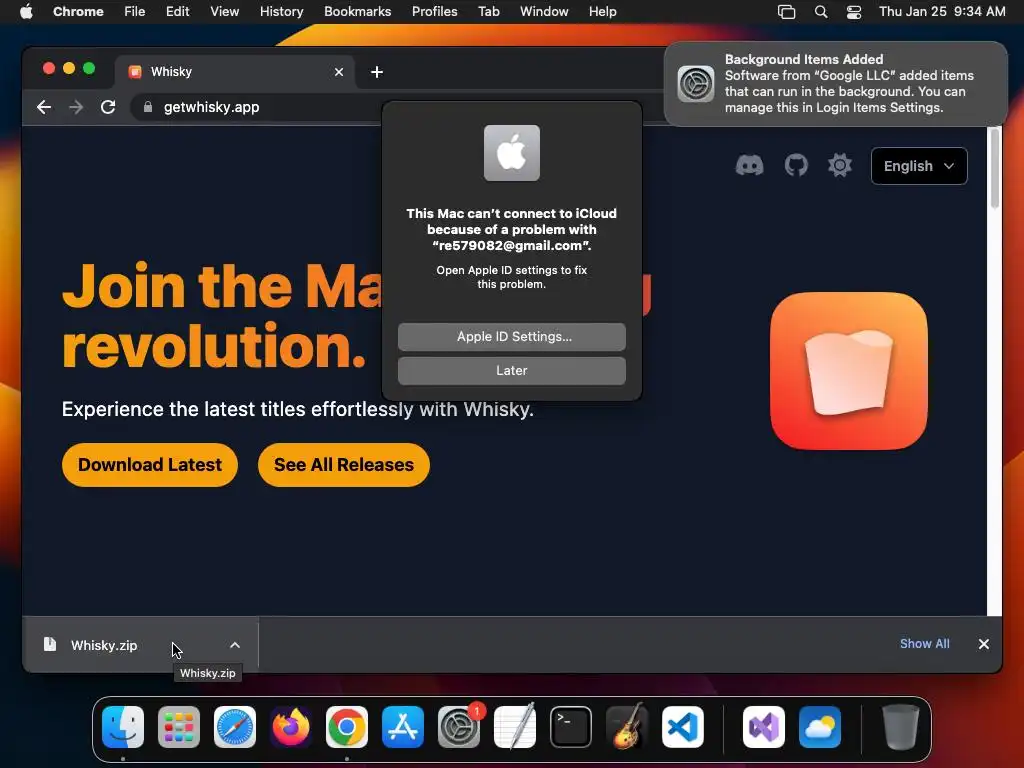Open the Help menu
Image resolution: width=1024 pixels, height=768 pixels.
point(602,12)
